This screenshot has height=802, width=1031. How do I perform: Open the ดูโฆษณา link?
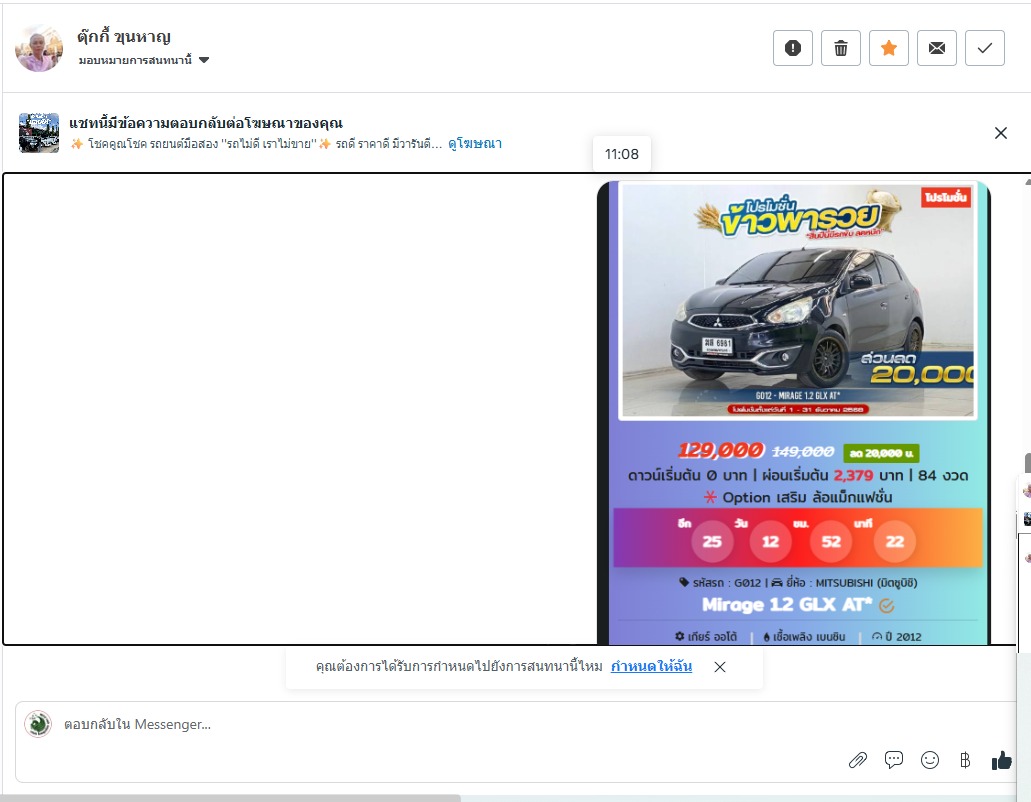coord(475,143)
